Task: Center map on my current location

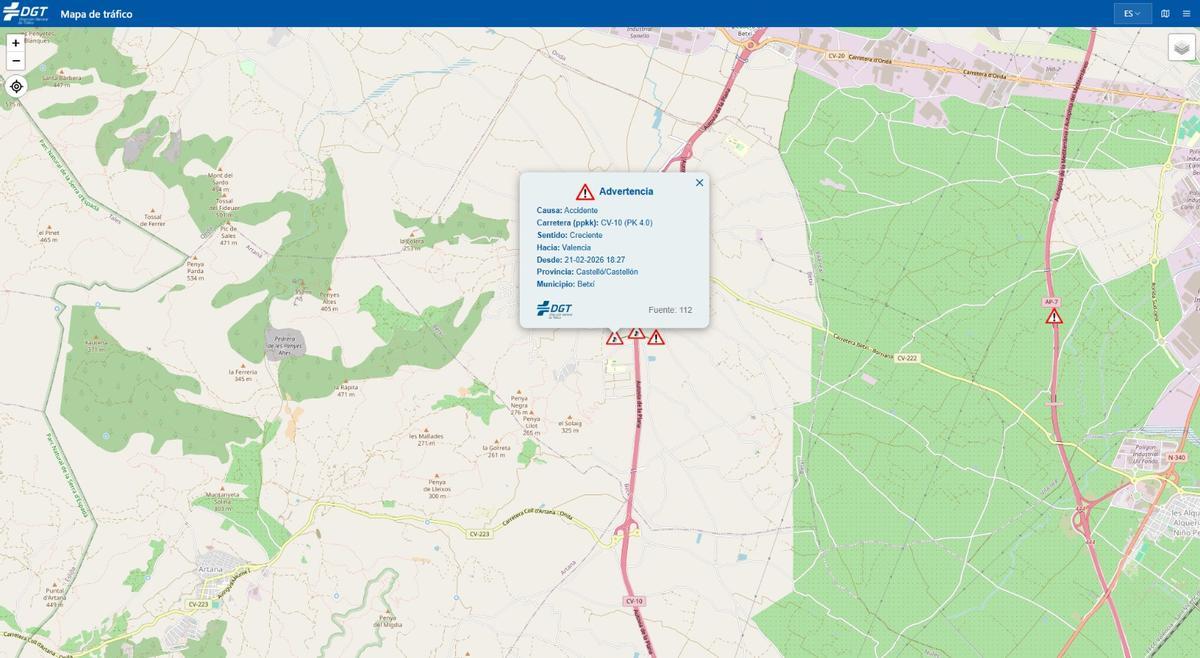Action: 16,86
